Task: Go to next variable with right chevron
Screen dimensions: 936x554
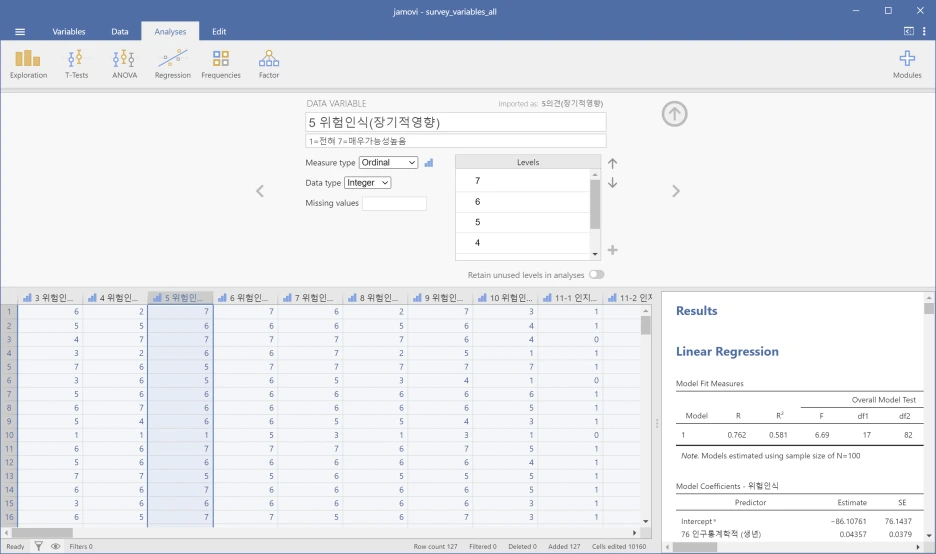Action: (x=676, y=191)
